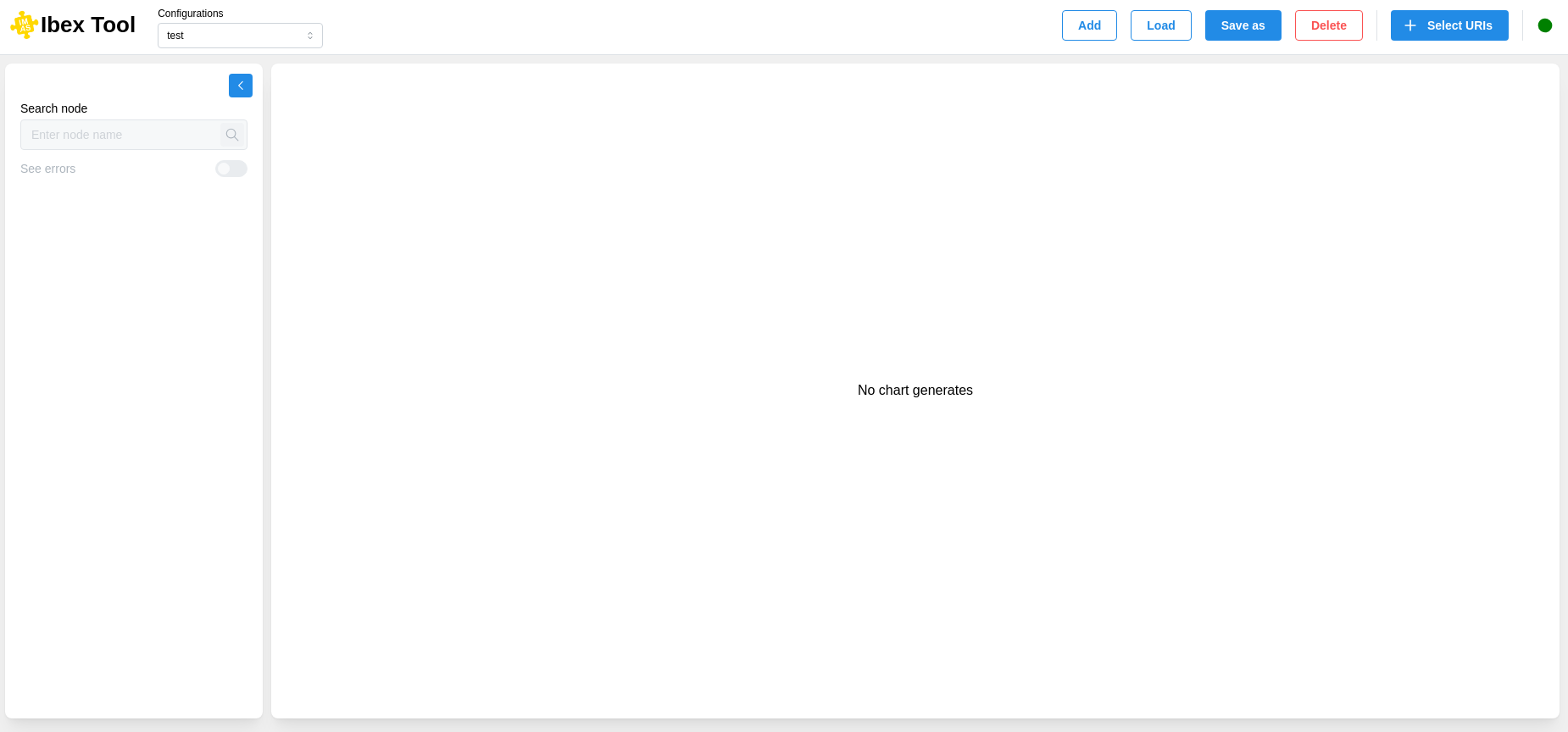This screenshot has height=732, width=1568.
Task: Click the Ibex Tool title text
Action: click(x=88, y=25)
